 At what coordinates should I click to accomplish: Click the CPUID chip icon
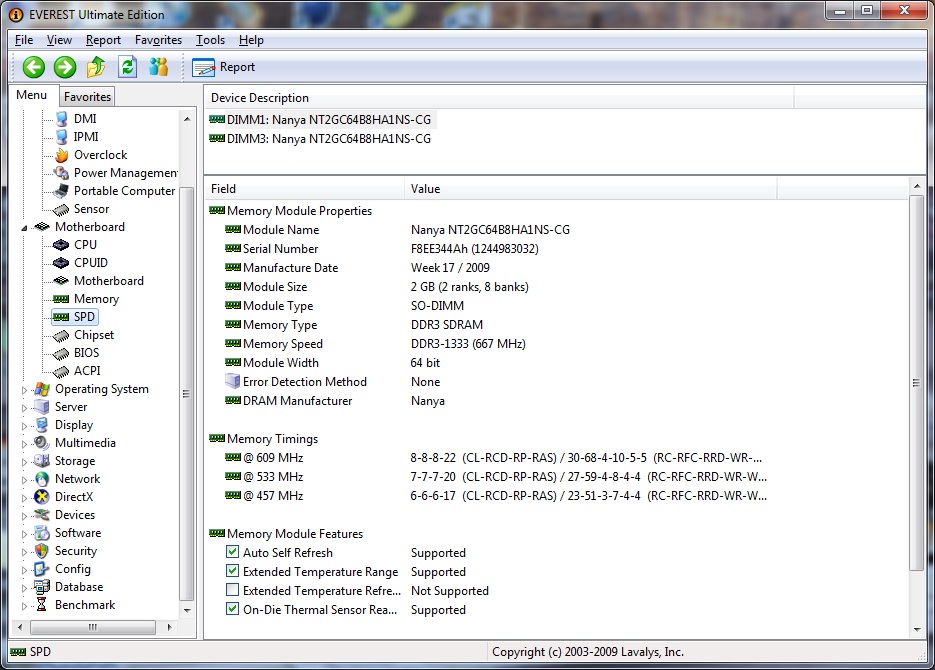(61, 263)
